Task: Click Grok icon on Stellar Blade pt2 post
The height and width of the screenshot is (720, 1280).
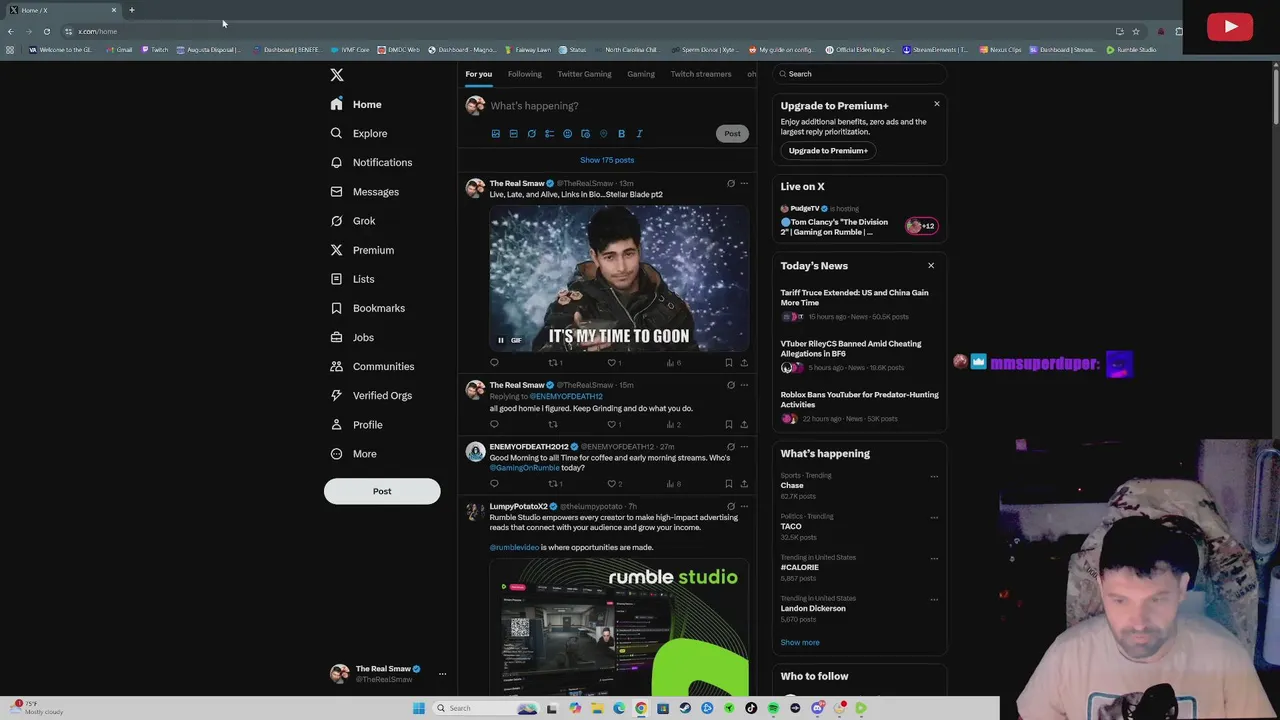Action: click(x=731, y=184)
